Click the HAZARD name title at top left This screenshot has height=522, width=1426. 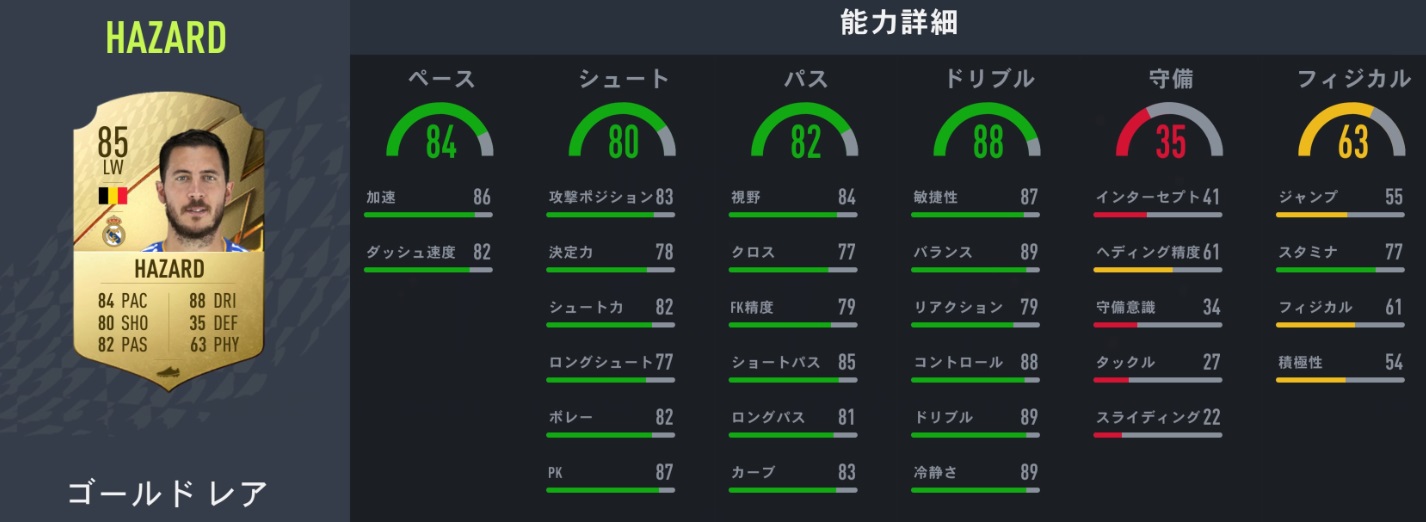click(166, 38)
